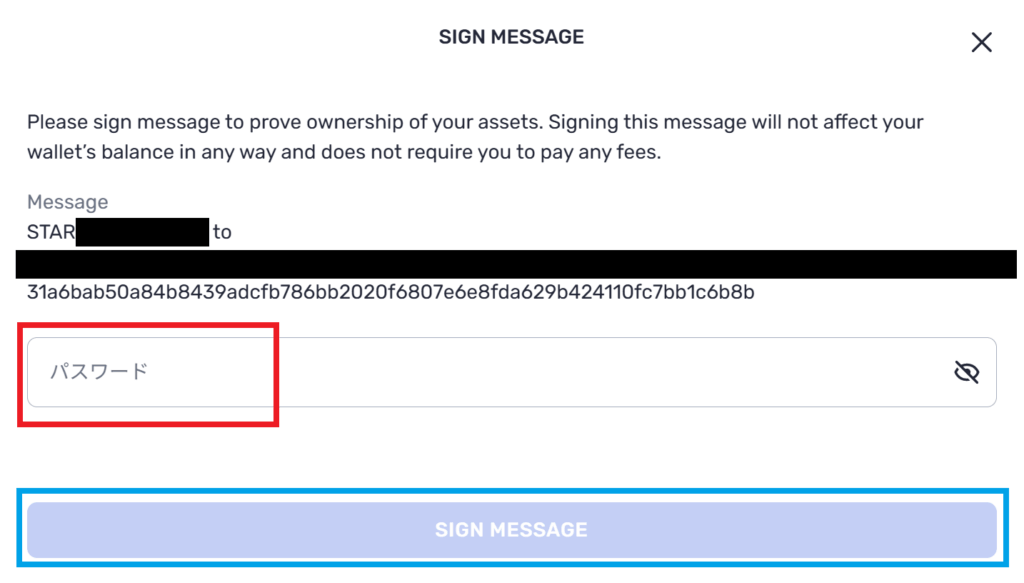Toggle password visibility with the eye icon
1024x583 pixels.
(x=967, y=372)
